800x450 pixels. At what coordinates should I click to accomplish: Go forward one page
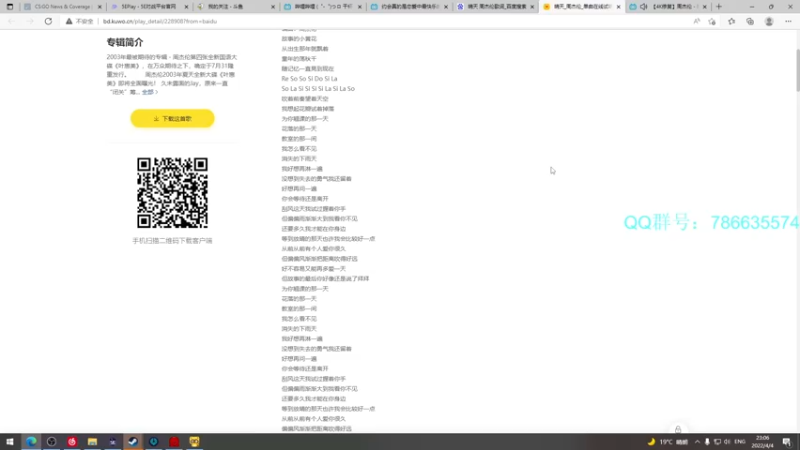[30, 21]
